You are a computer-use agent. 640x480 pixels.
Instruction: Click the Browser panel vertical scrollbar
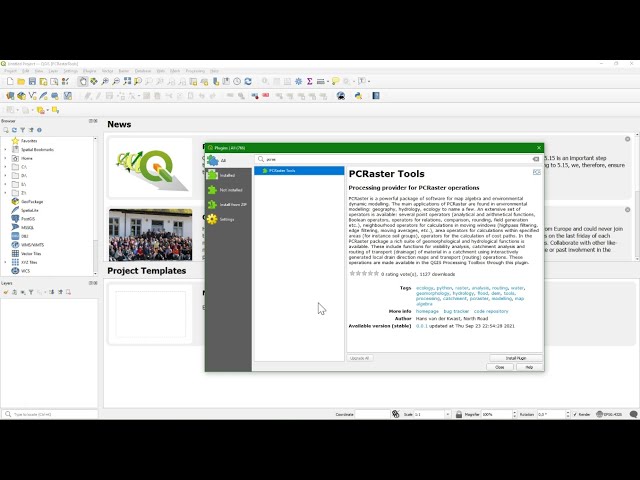point(96,206)
